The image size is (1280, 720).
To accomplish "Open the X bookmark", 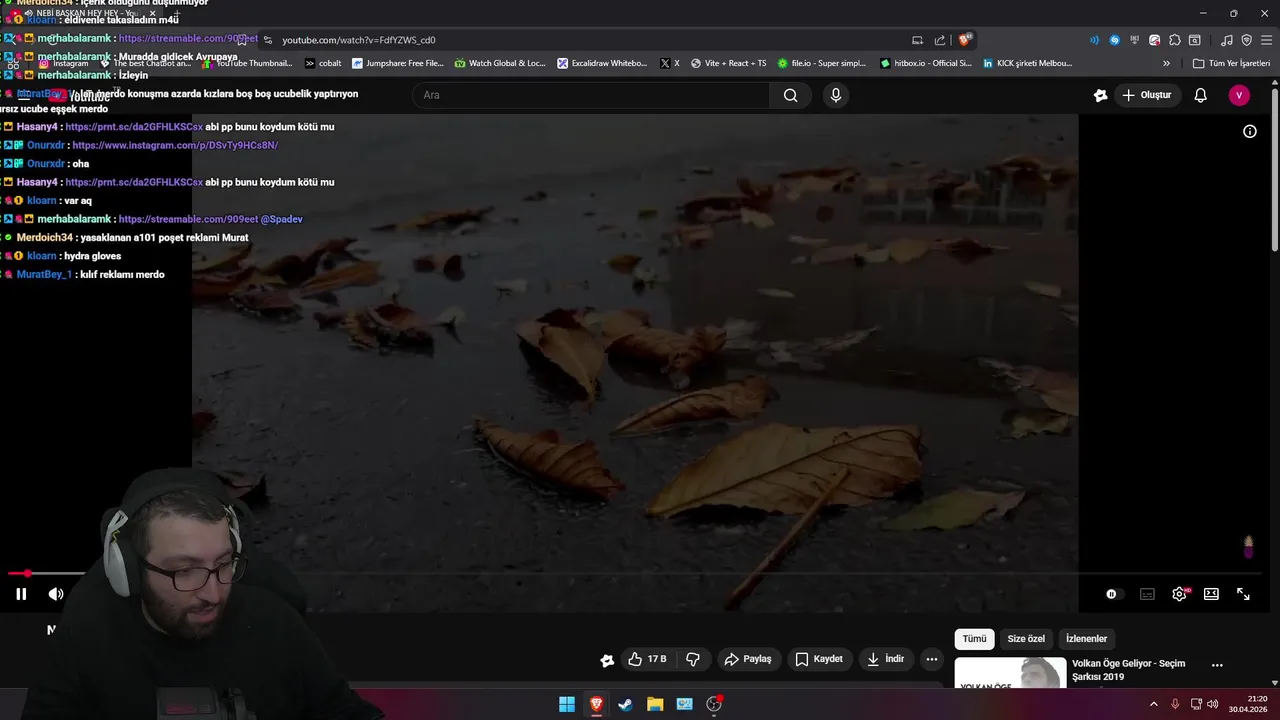I will point(670,63).
